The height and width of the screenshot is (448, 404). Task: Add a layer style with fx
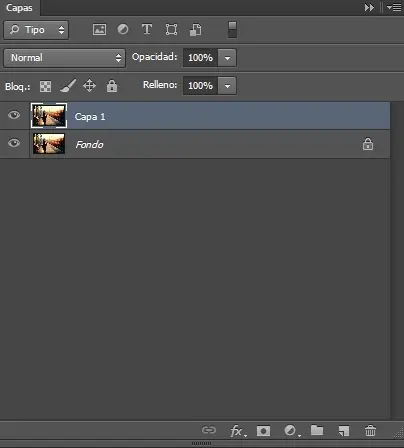coord(238,431)
